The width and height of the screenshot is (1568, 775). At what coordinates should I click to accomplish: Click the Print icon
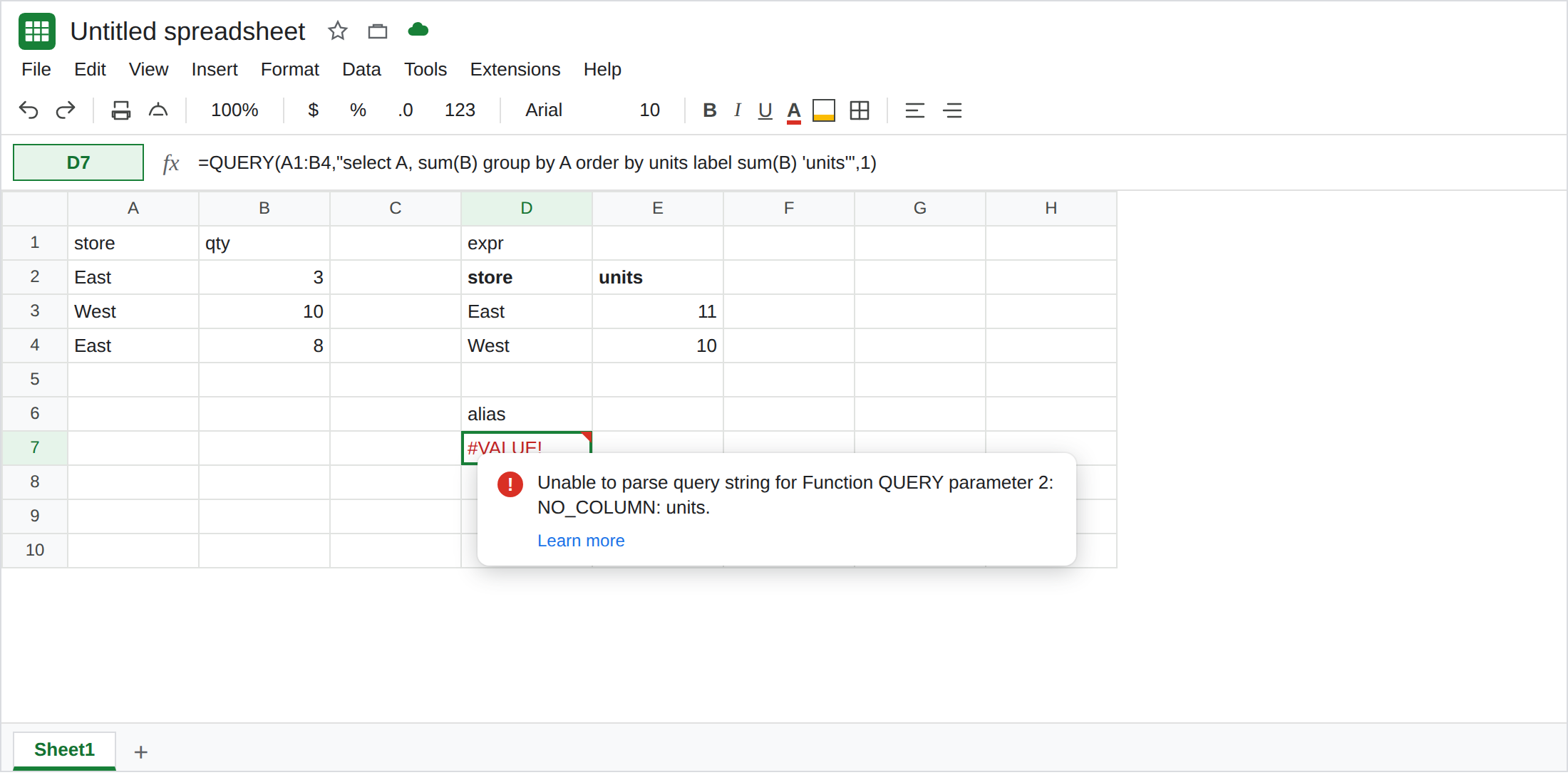(x=121, y=110)
